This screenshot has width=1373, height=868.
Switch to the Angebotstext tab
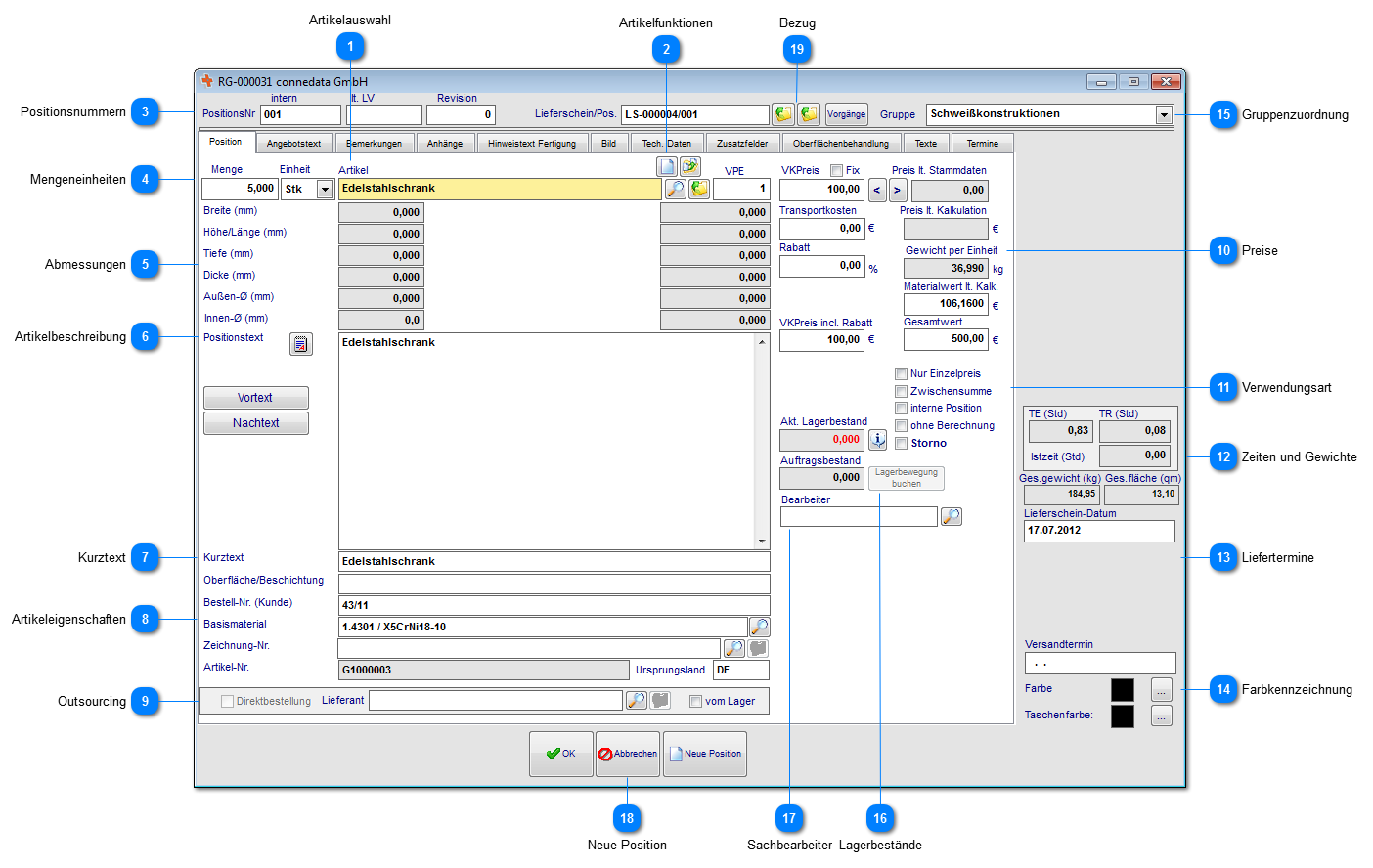293,144
